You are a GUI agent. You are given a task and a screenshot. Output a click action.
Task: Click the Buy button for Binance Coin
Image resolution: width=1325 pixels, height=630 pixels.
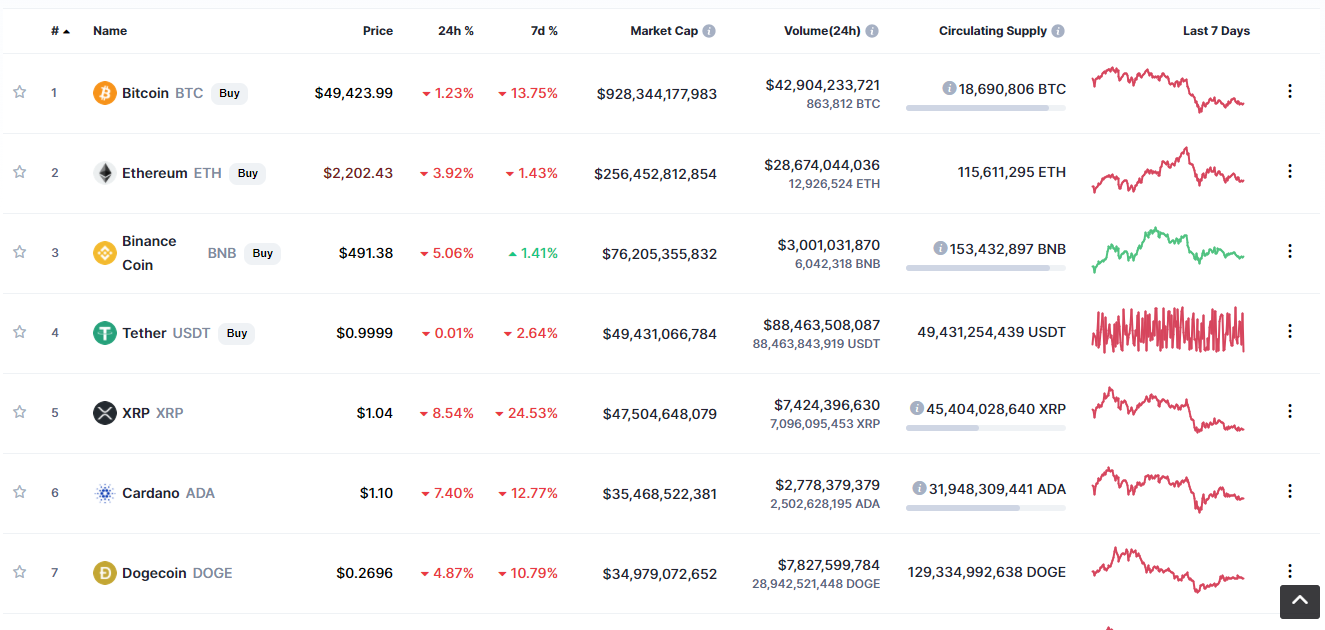coord(263,253)
